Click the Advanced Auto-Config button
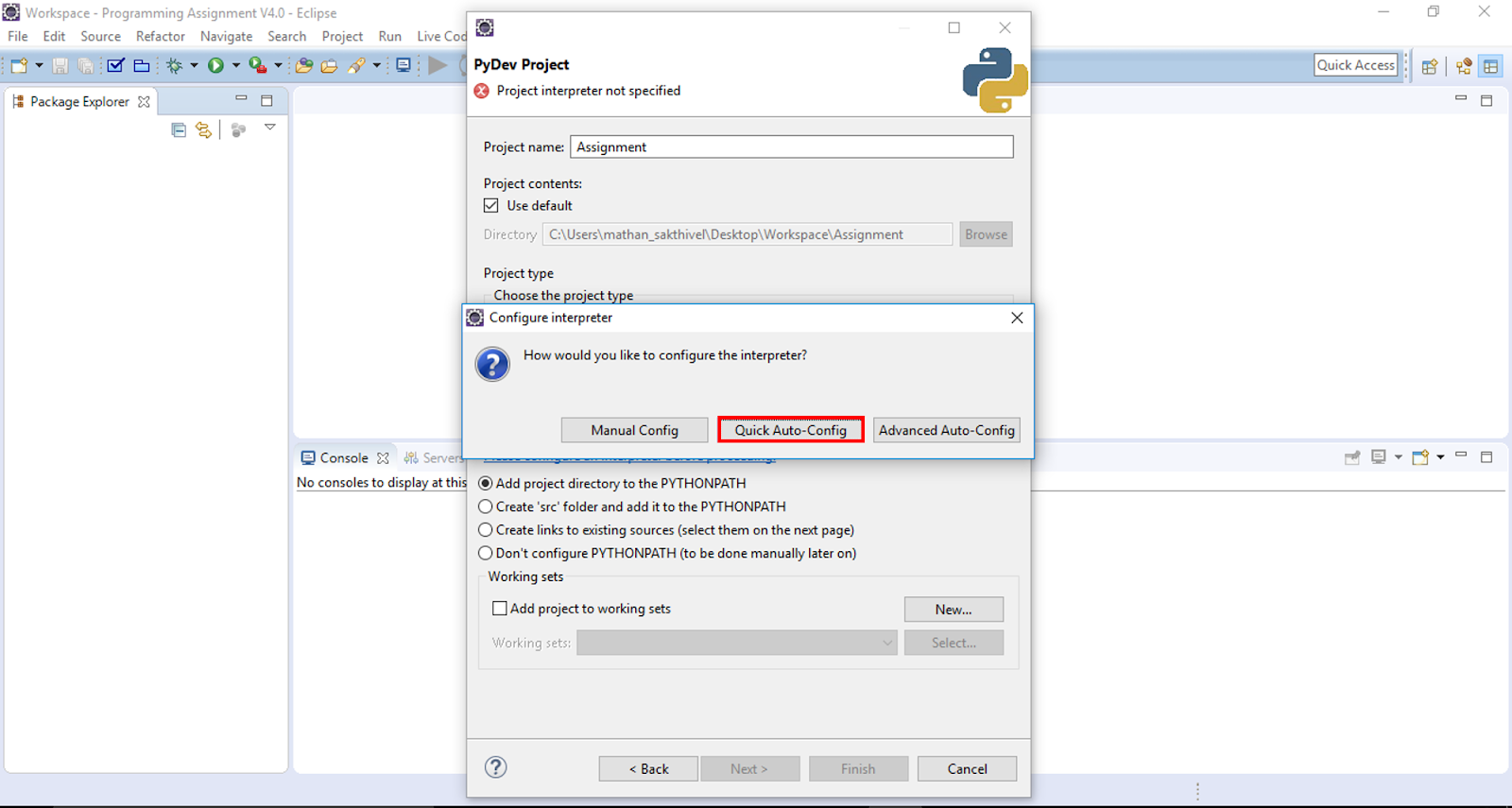1512x808 pixels. (x=947, y=430)
